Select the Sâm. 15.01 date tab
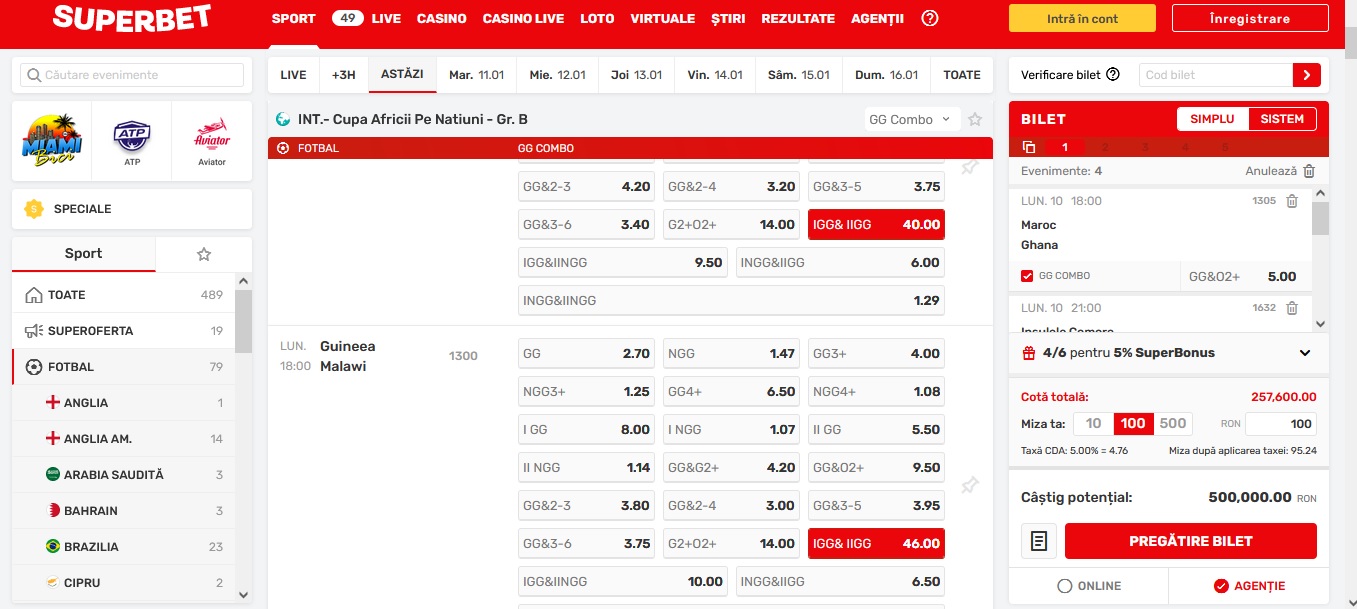 pos(799,75)
